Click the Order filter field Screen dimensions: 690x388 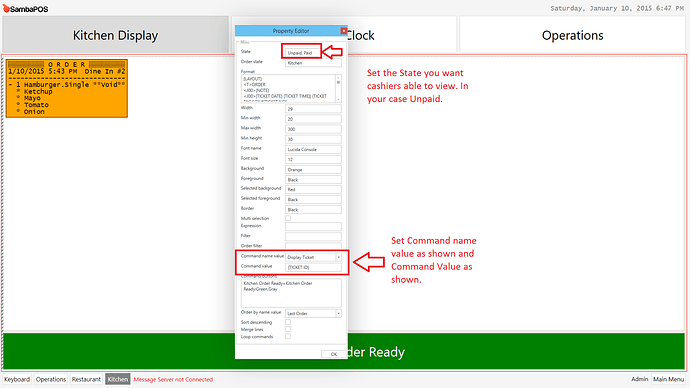pos(313,245)
